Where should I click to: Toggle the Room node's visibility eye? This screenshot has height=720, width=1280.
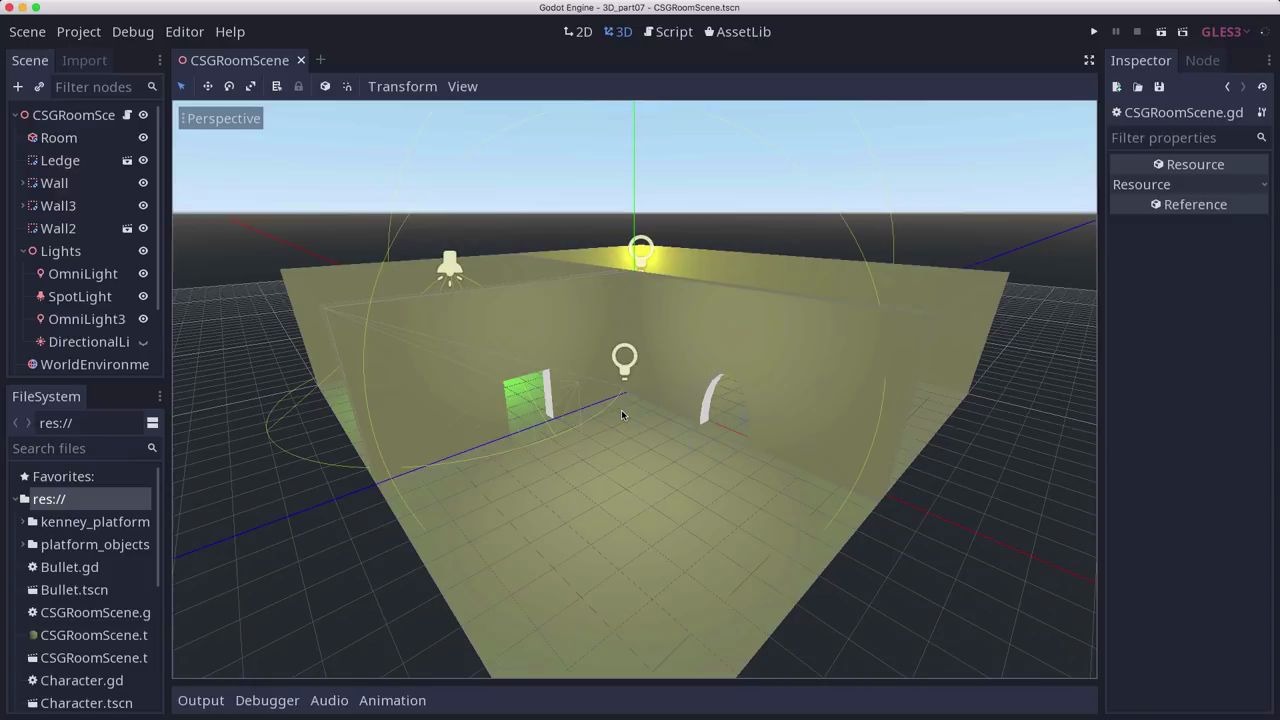click(142, 138)
